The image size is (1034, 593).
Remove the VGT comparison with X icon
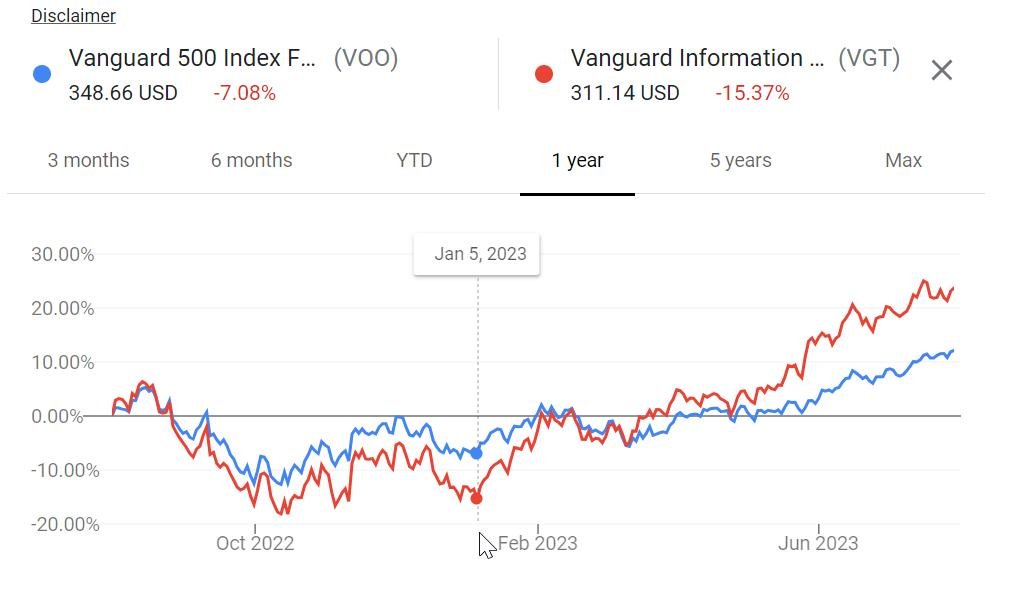941,70
